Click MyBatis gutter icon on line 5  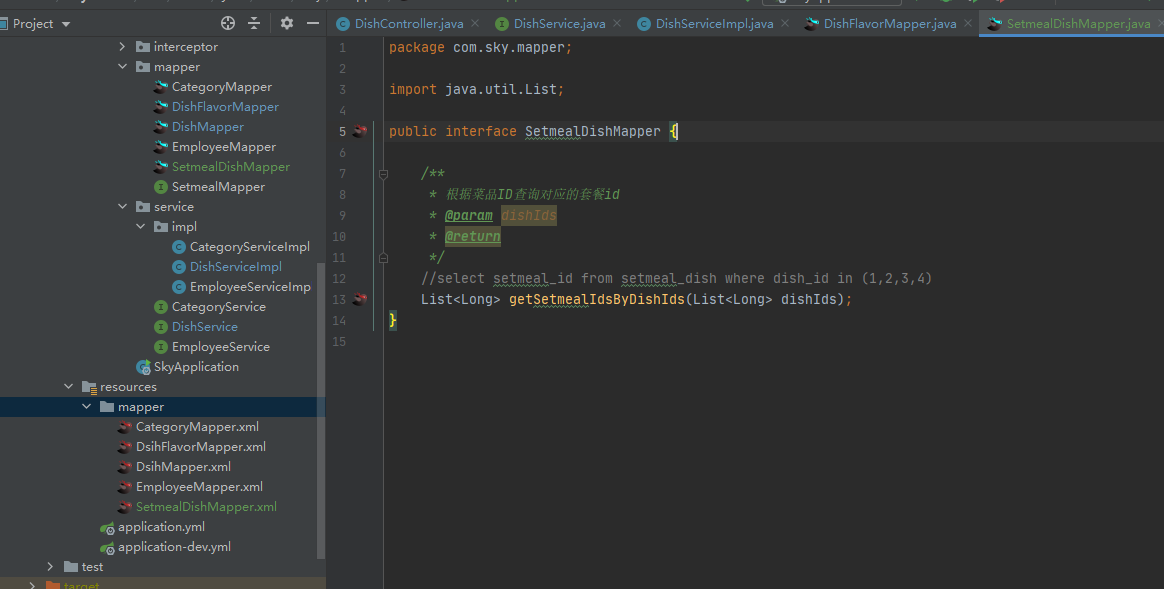click(360, 131)
